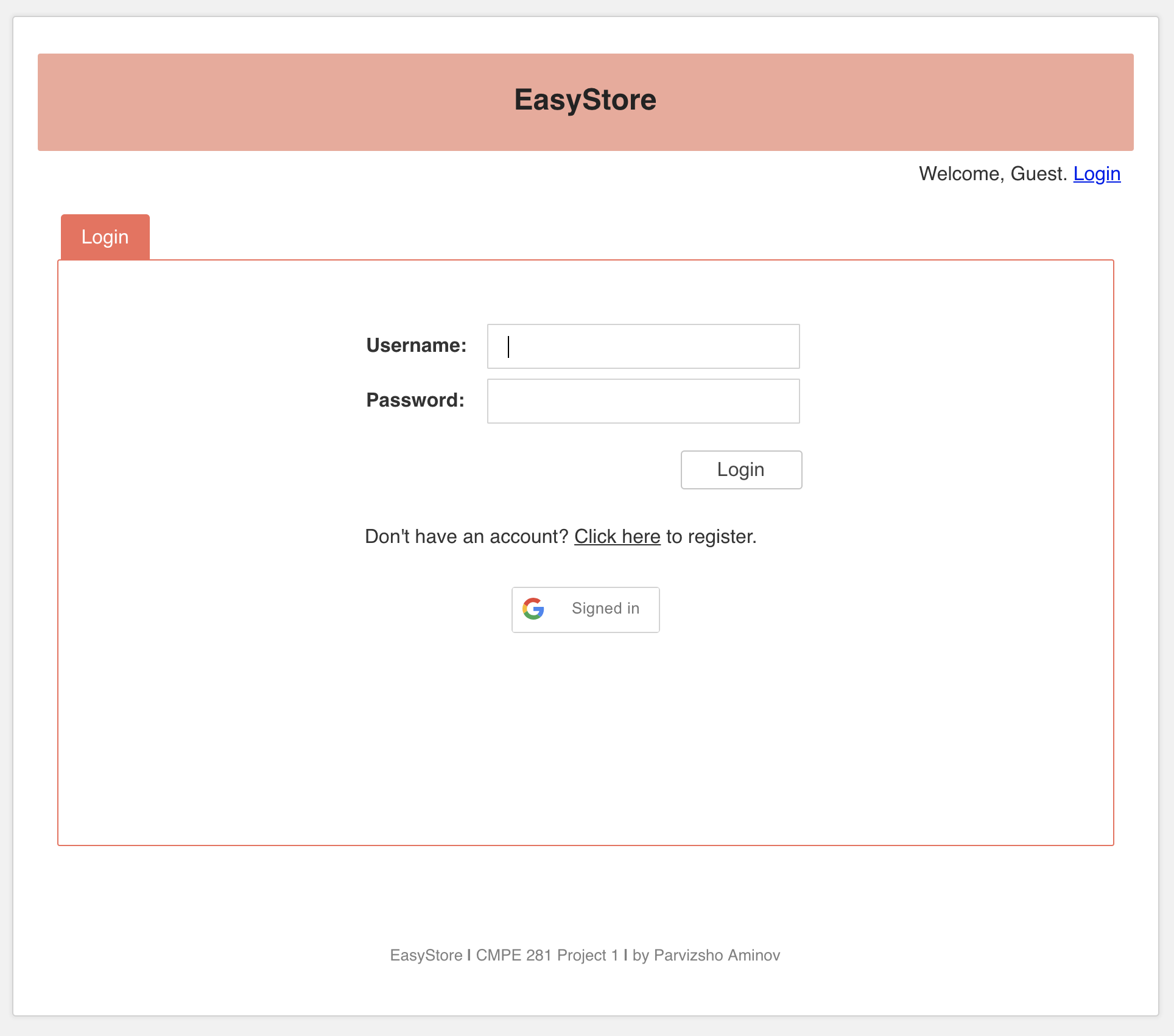This screenshot has width=1174, height=1036.
Task: Click the 'Welcome, Guest.' greeting text
Action: click(993, 174)
